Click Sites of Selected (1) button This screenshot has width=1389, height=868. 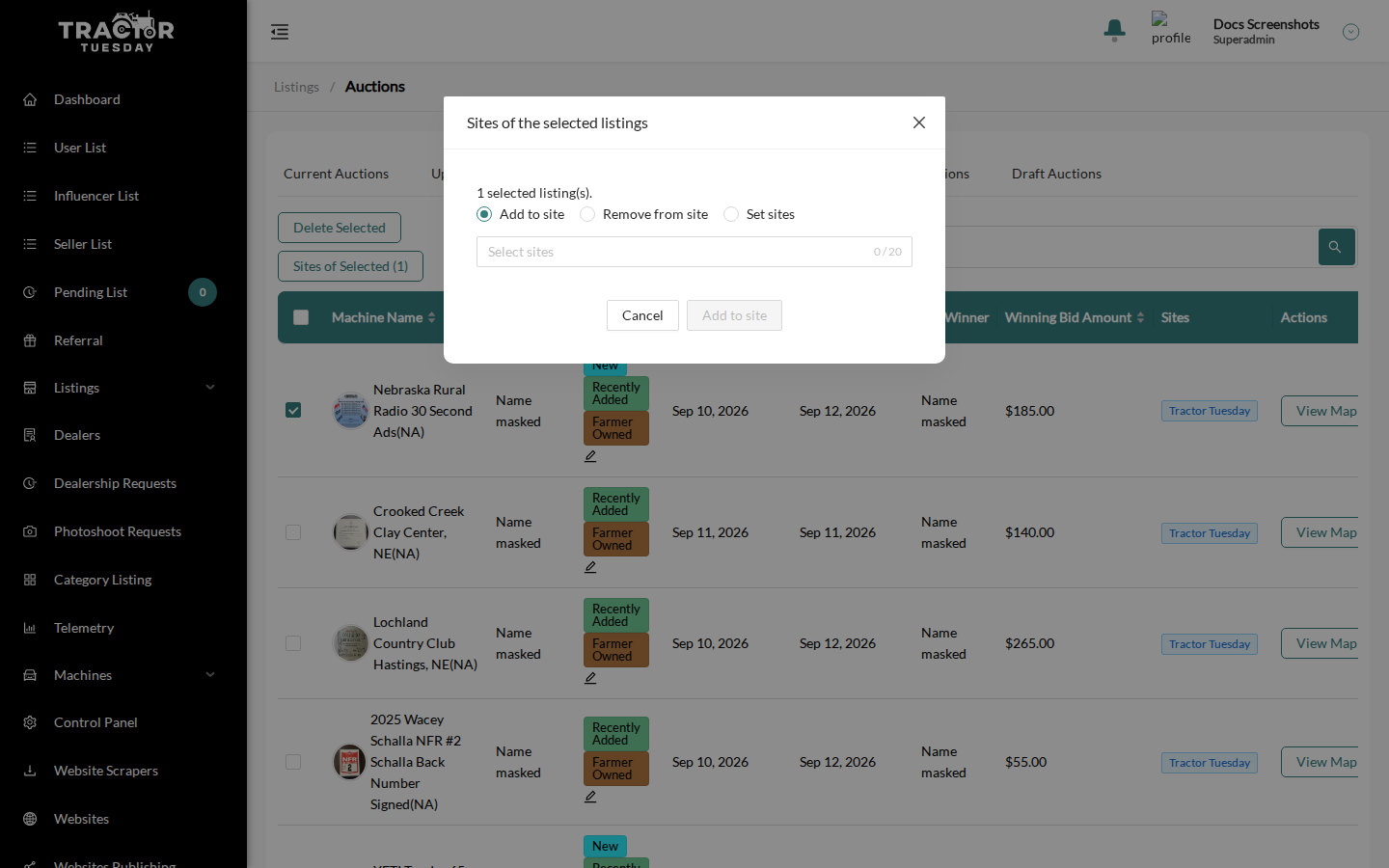pyautogui.click(x=350, y=266)
